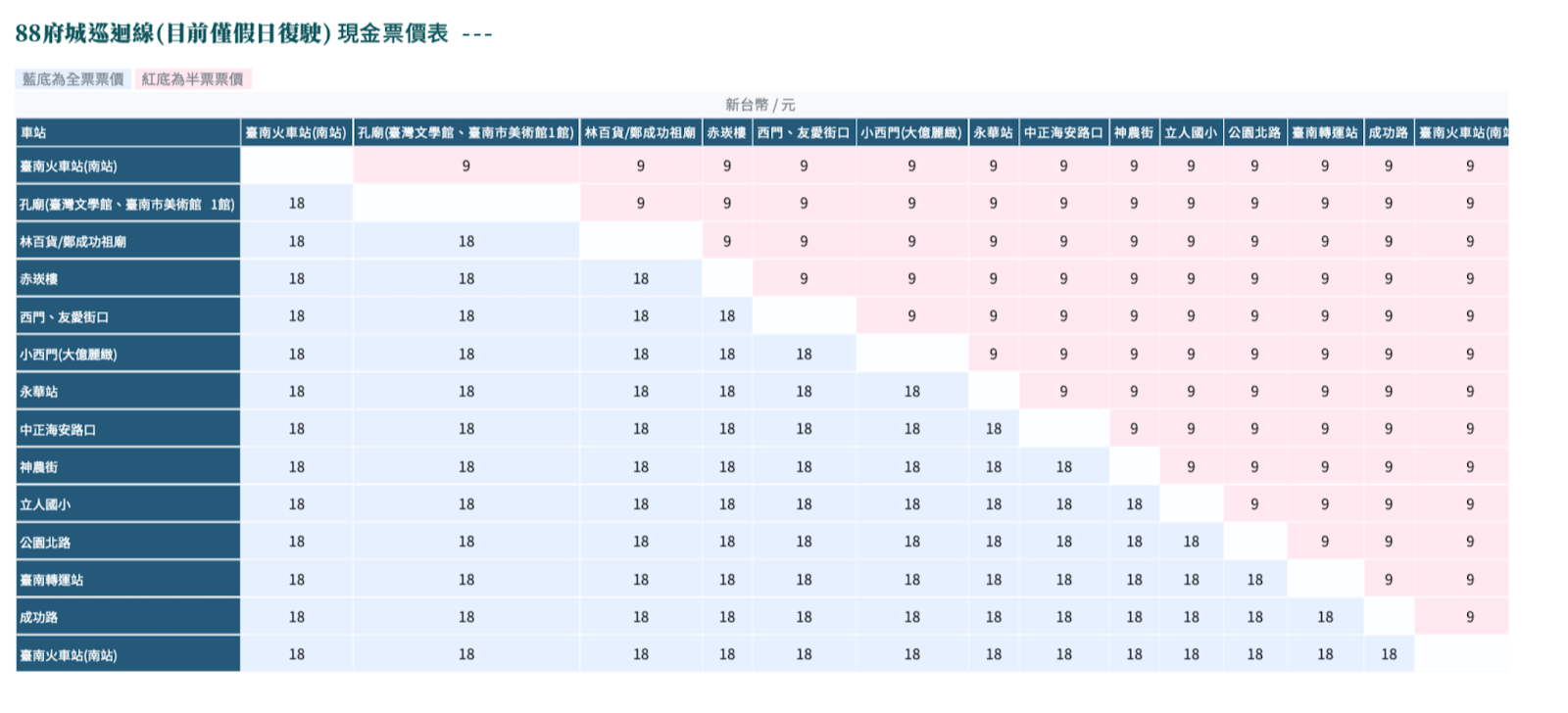1568x713 pixels.
Task: Click the 公園北路 row label
Action: 128,542
